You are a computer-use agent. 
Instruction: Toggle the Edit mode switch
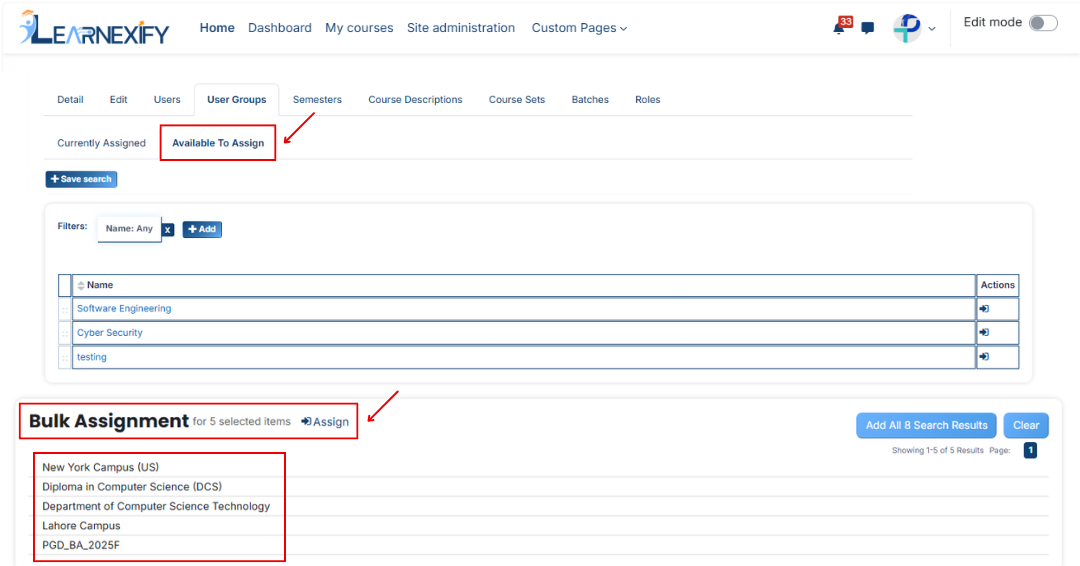[x=1043, y=23]
